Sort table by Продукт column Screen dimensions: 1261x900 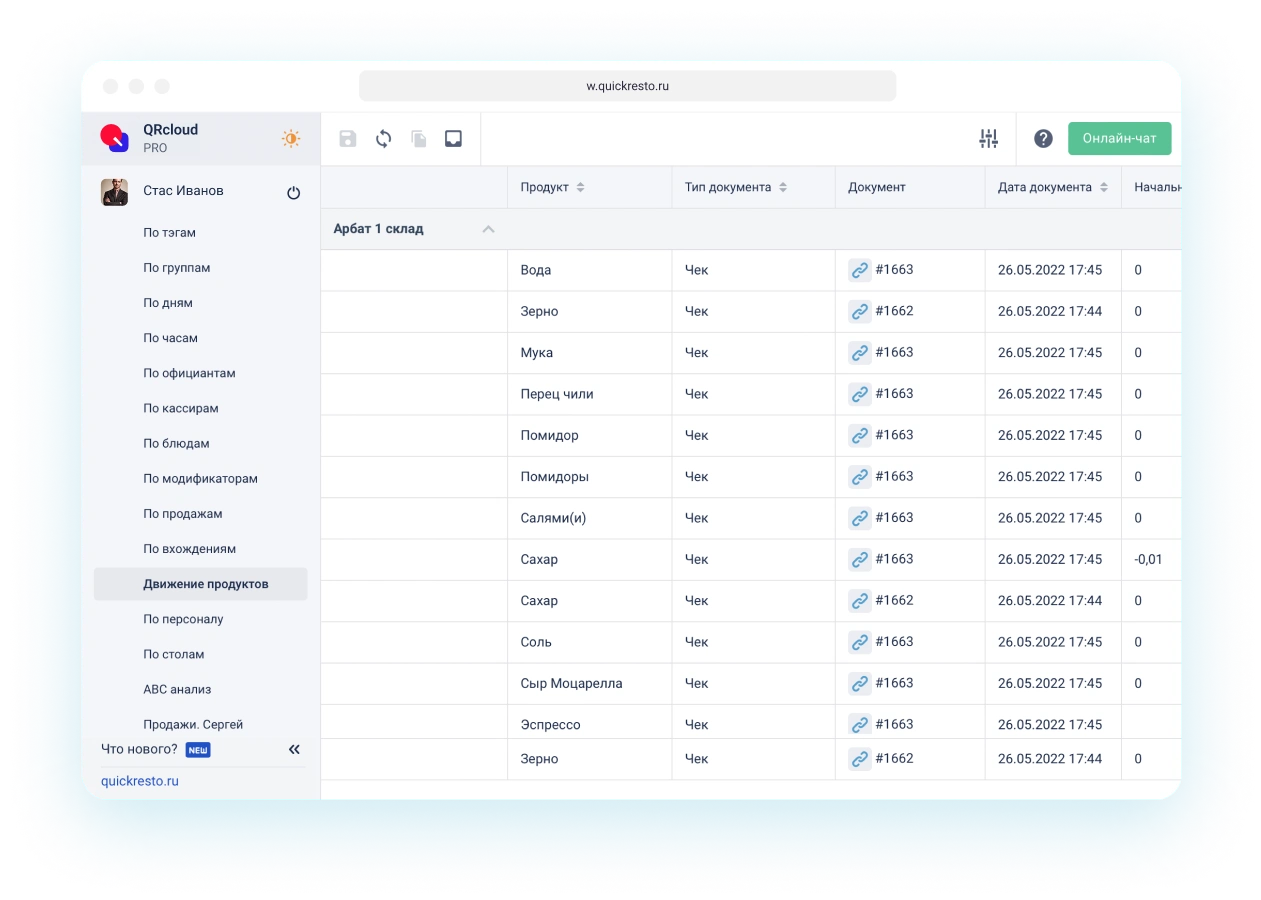pyautogui.click(x=580, y=187)
